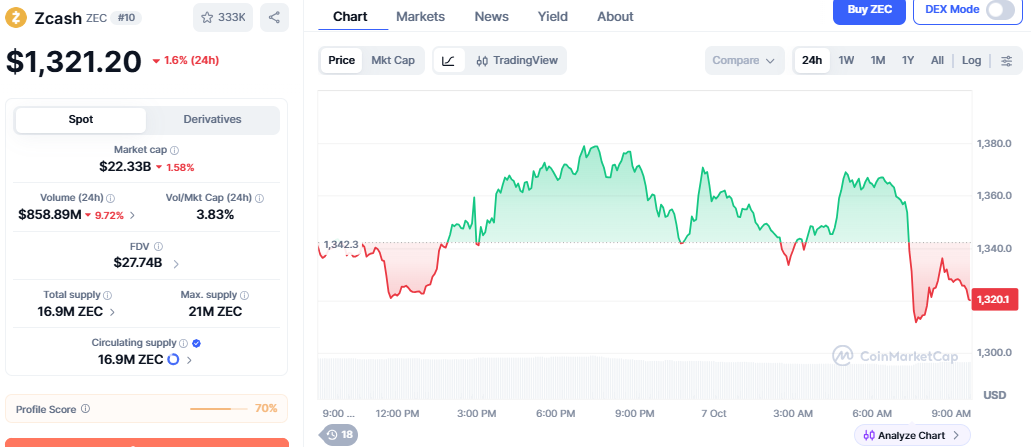Expand Circulating supply details chevron
Viewport: 1031px width, 447px height.
coord(189,360)
